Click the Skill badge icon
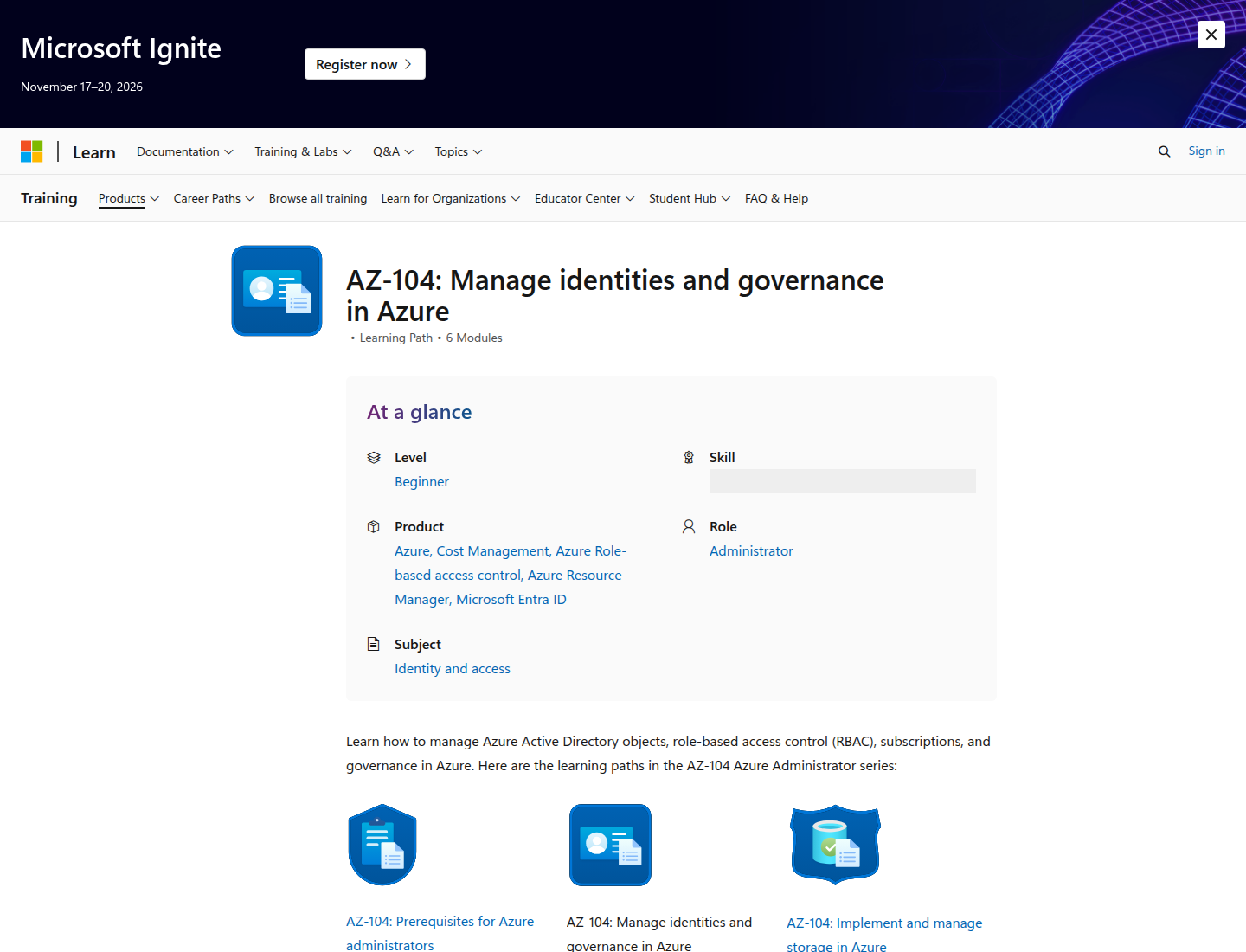Screen dimensions: 1246x952 pos(689,457)
